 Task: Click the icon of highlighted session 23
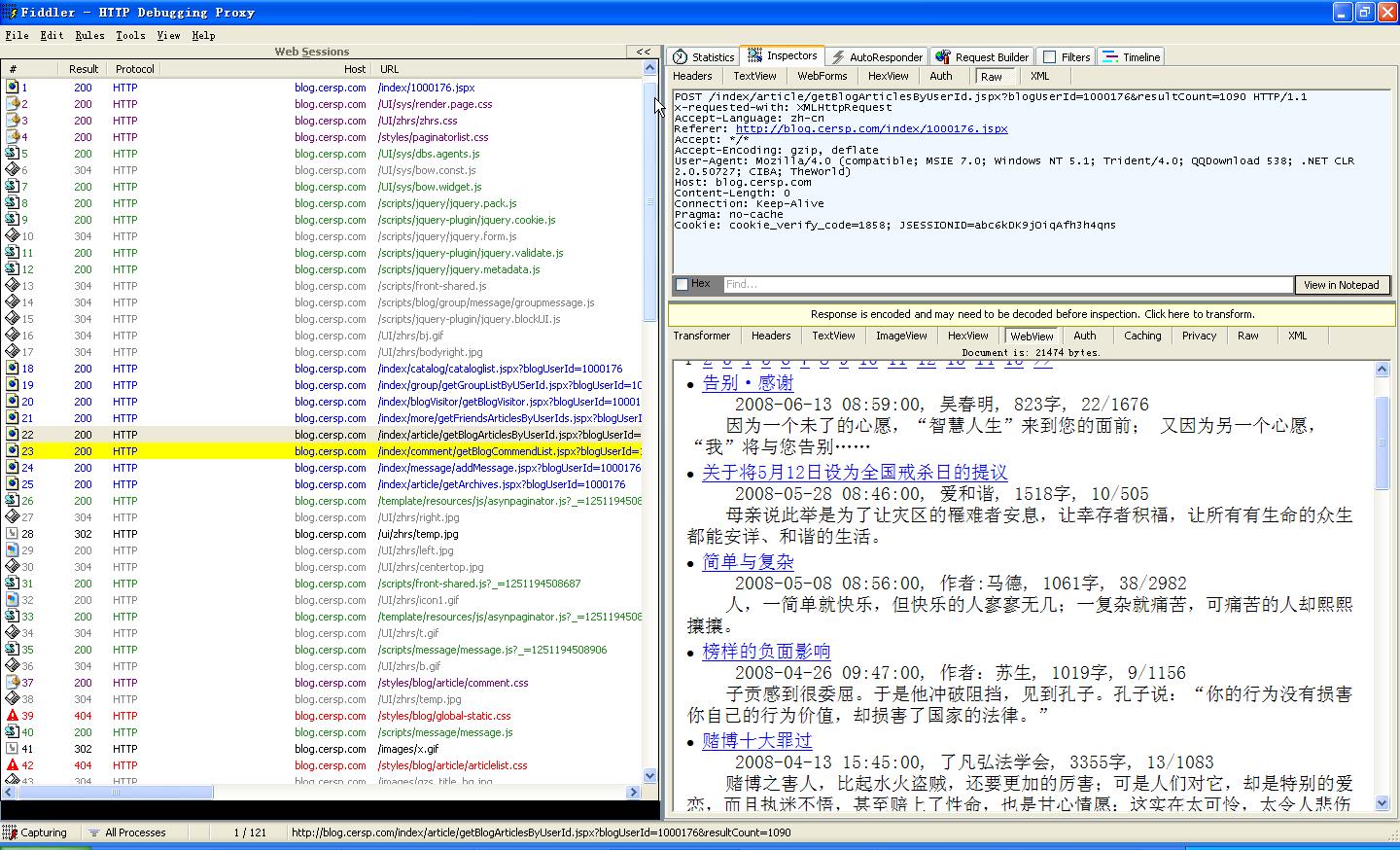pos(13,451)
